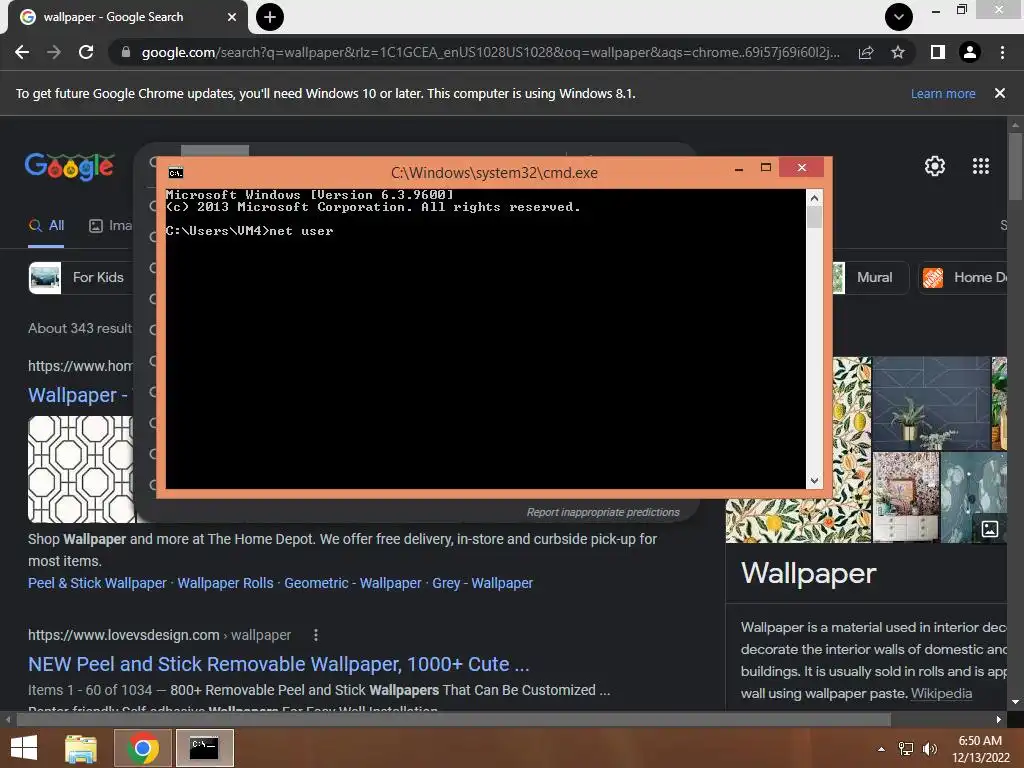1024x768 pixels.
Task: Click the 'net user' command text
Action: tap(301, 231)
